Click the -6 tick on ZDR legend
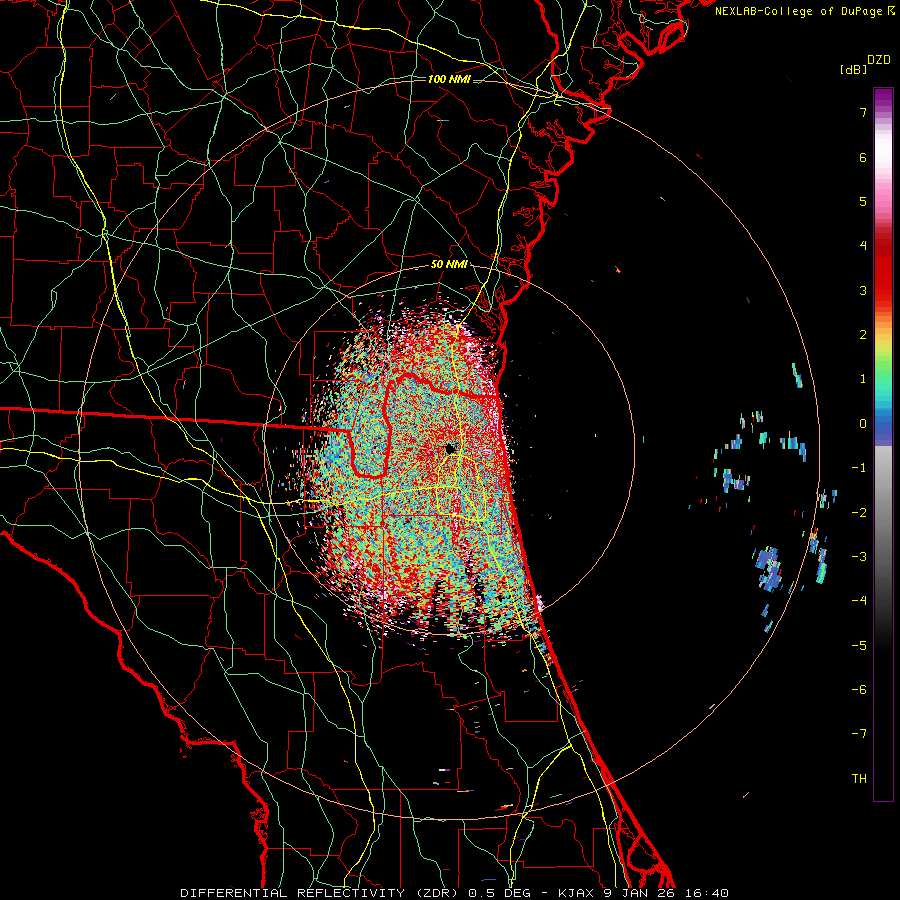The width and height of the screenshot is (900, 900). 859,690
